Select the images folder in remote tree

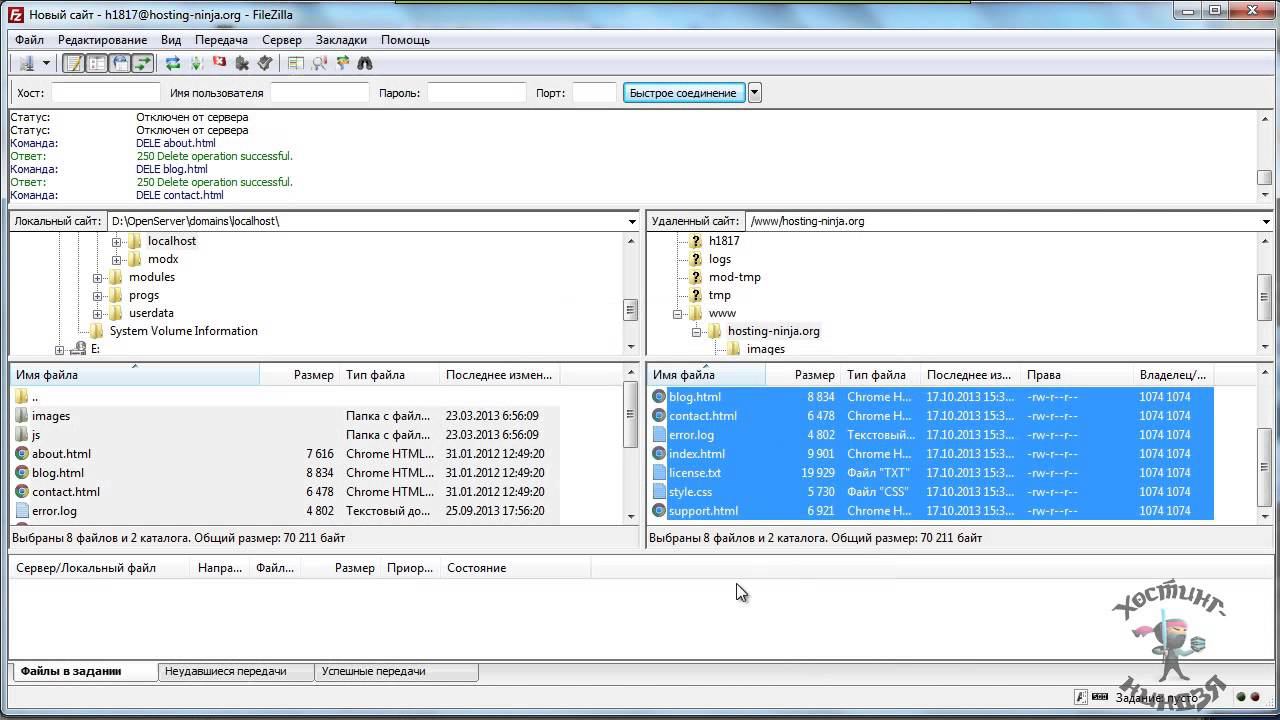765,349
